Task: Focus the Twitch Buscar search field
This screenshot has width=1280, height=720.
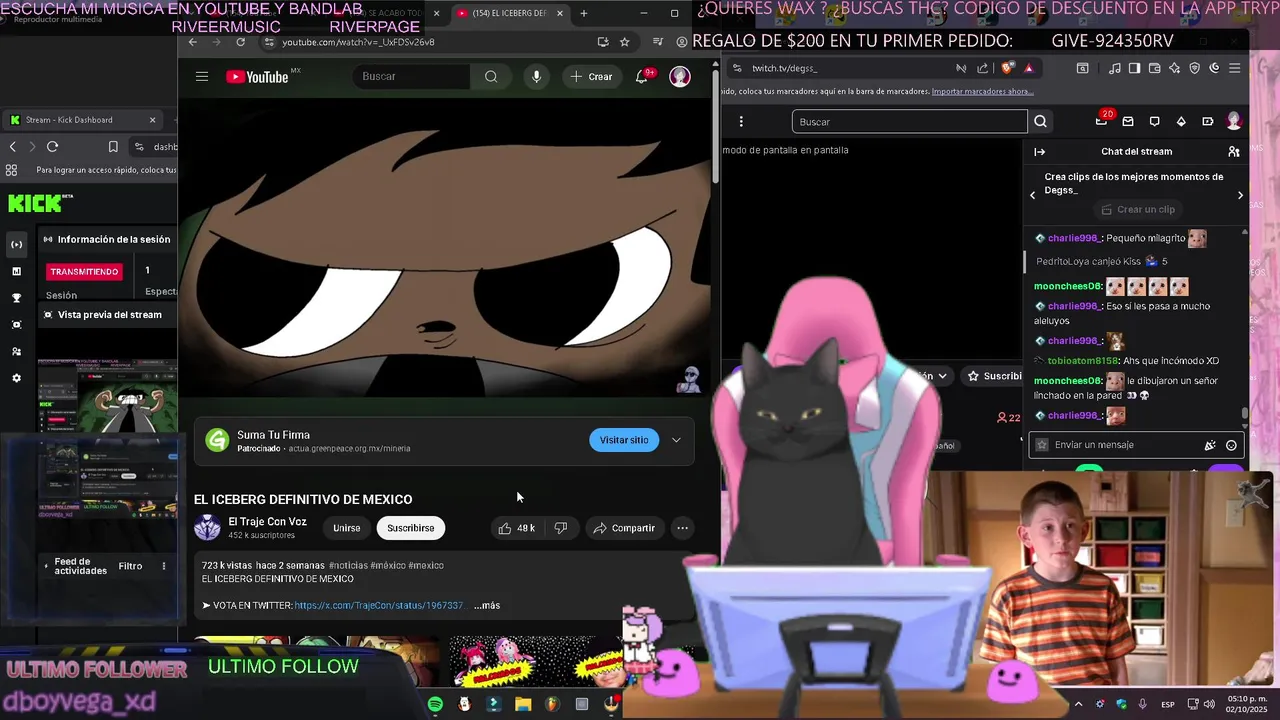Action: 909,121
